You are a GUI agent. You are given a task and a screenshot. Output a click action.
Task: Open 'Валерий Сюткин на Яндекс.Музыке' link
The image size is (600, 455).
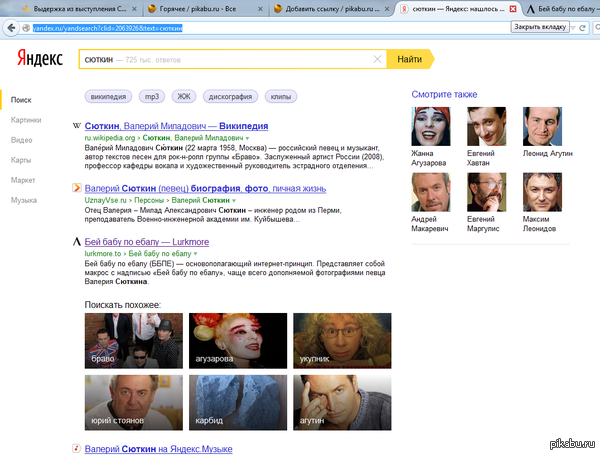tap(158, 448)
